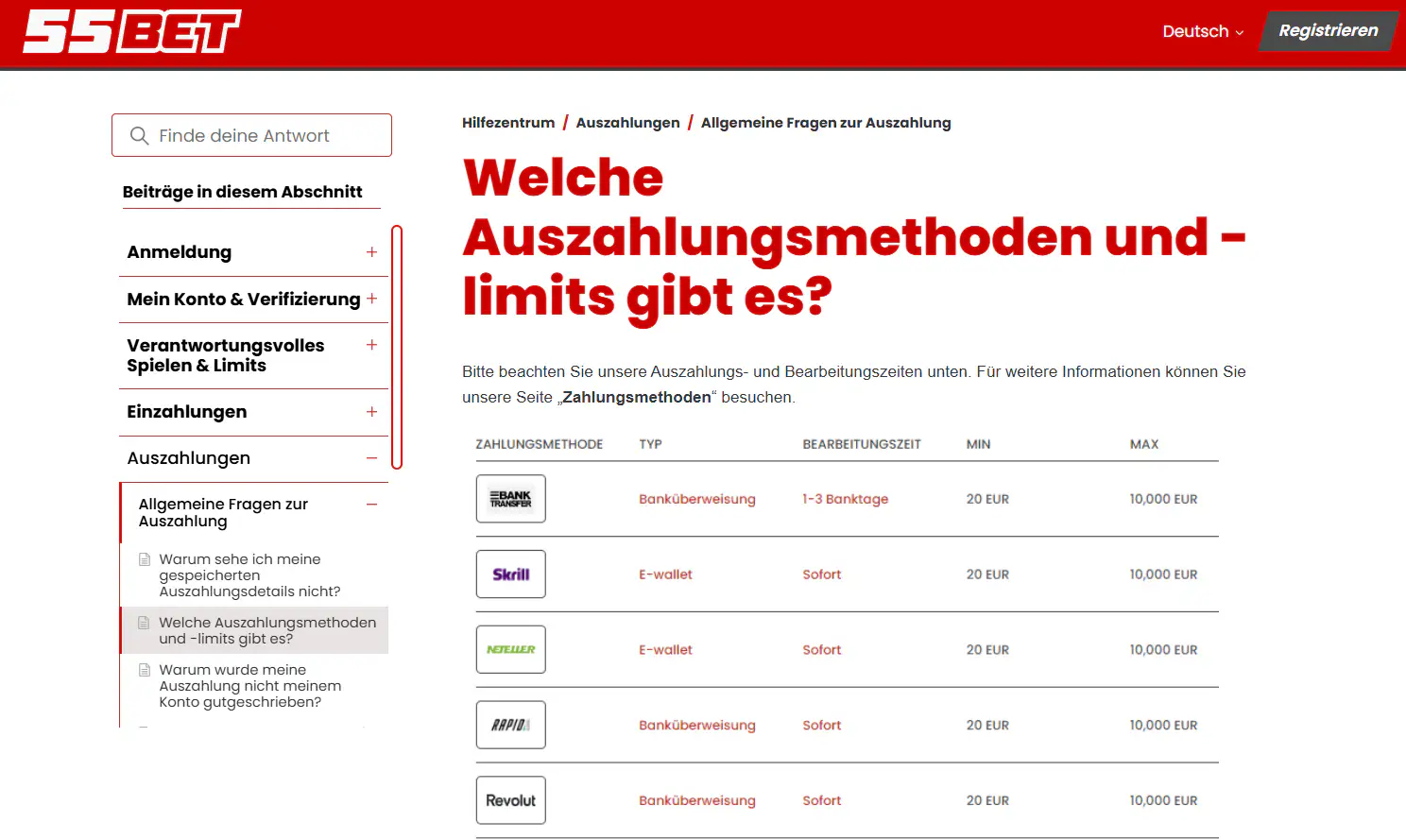This screenshot has height=840, width=1406.
Task: Click '10,000 EUR' in the Neteller row
Action: point(1163,650)
